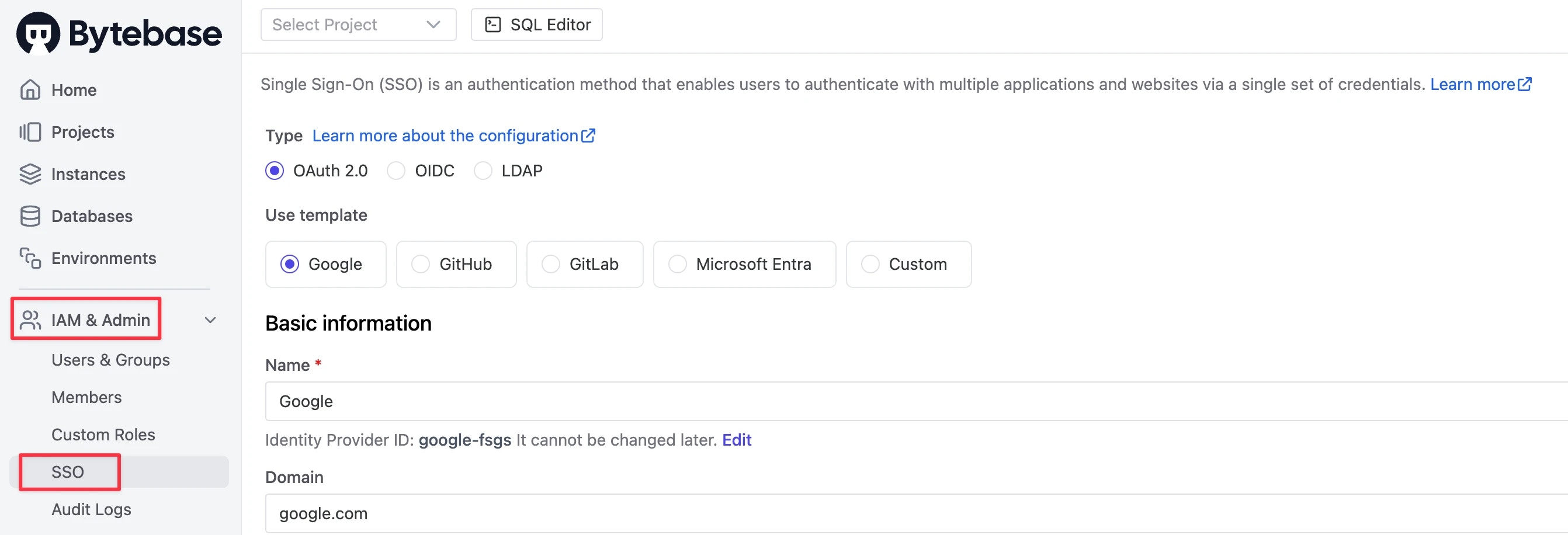This screenshot has width=1568, height=535.
Task: Select the Environments icon
Action: coord(30,258)
